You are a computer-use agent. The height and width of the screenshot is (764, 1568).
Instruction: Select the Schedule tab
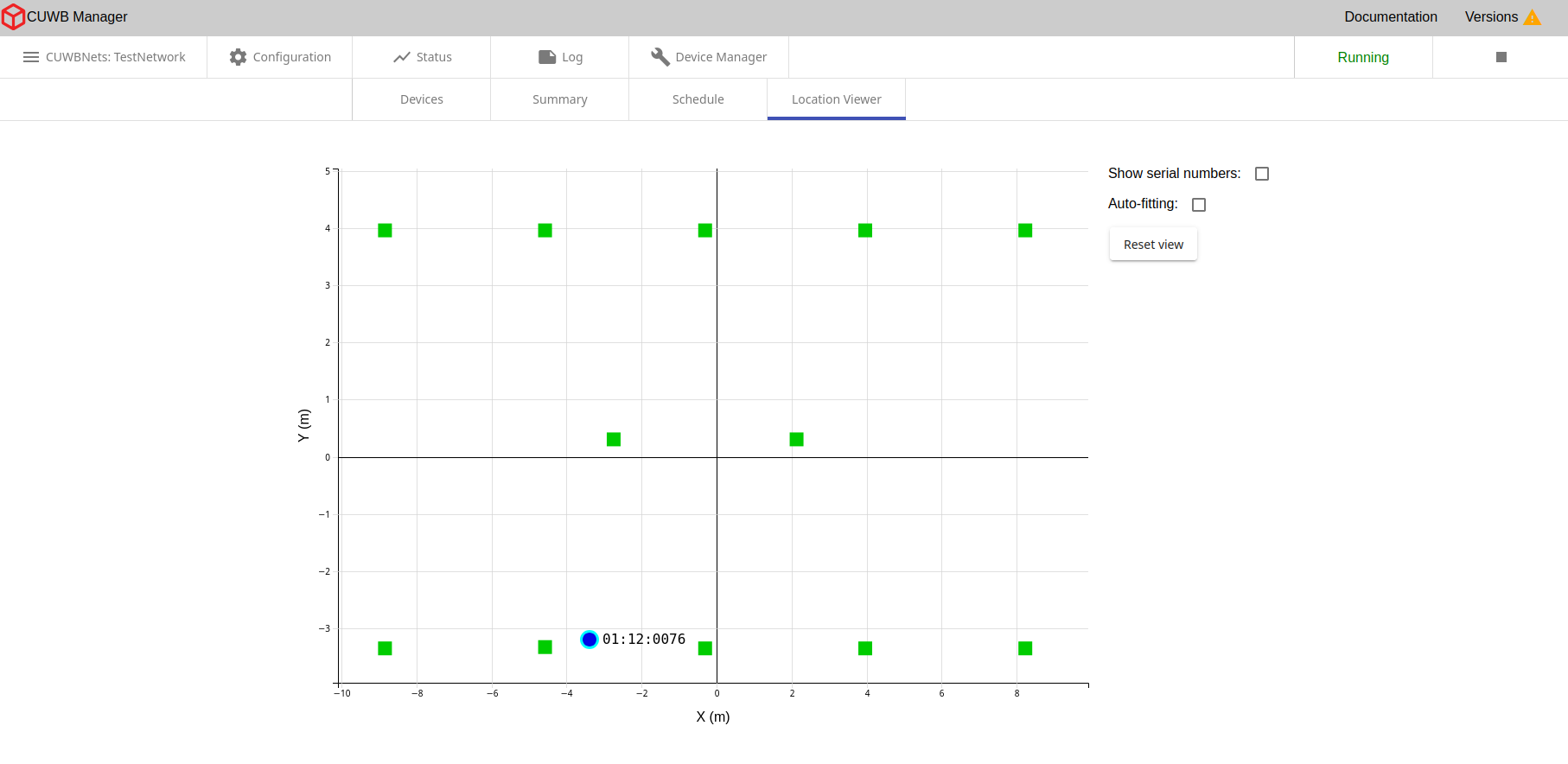pyautogui.click(x=698, y=99)
